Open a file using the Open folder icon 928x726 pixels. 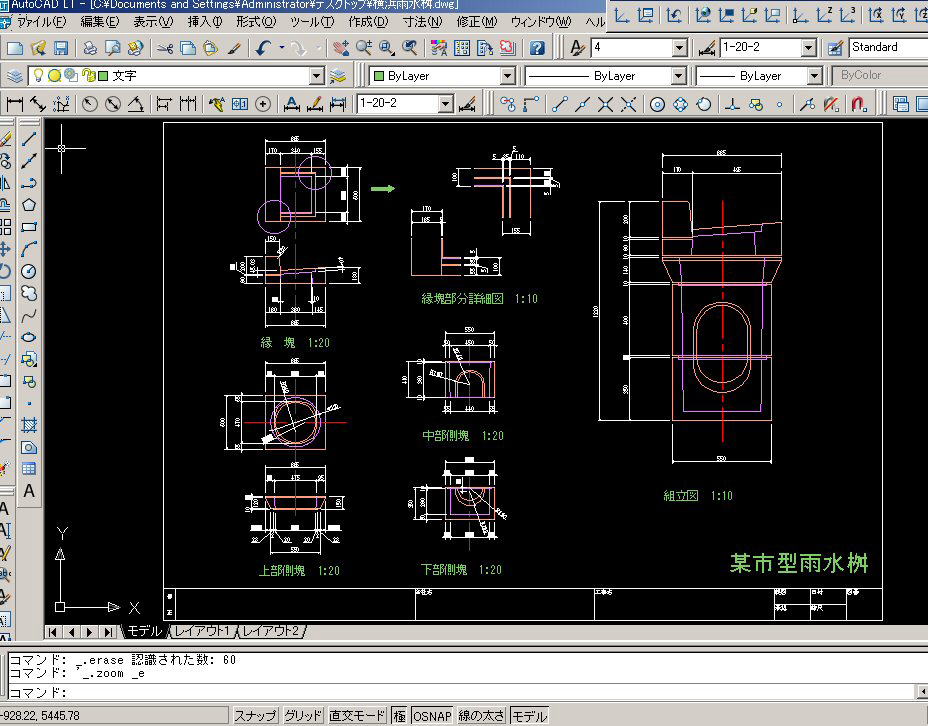tap(38, 48)
